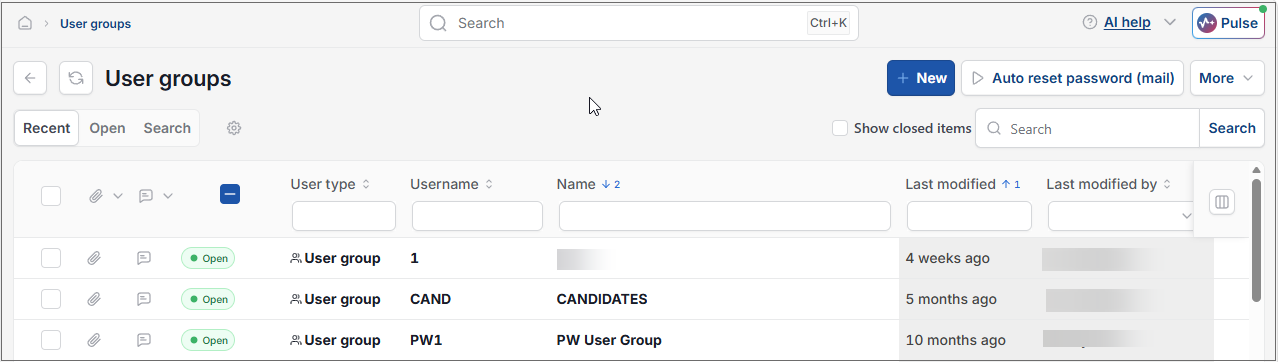Click the AI help question mark icon
1278x362 pixels.
click(x=1090, y=22)
